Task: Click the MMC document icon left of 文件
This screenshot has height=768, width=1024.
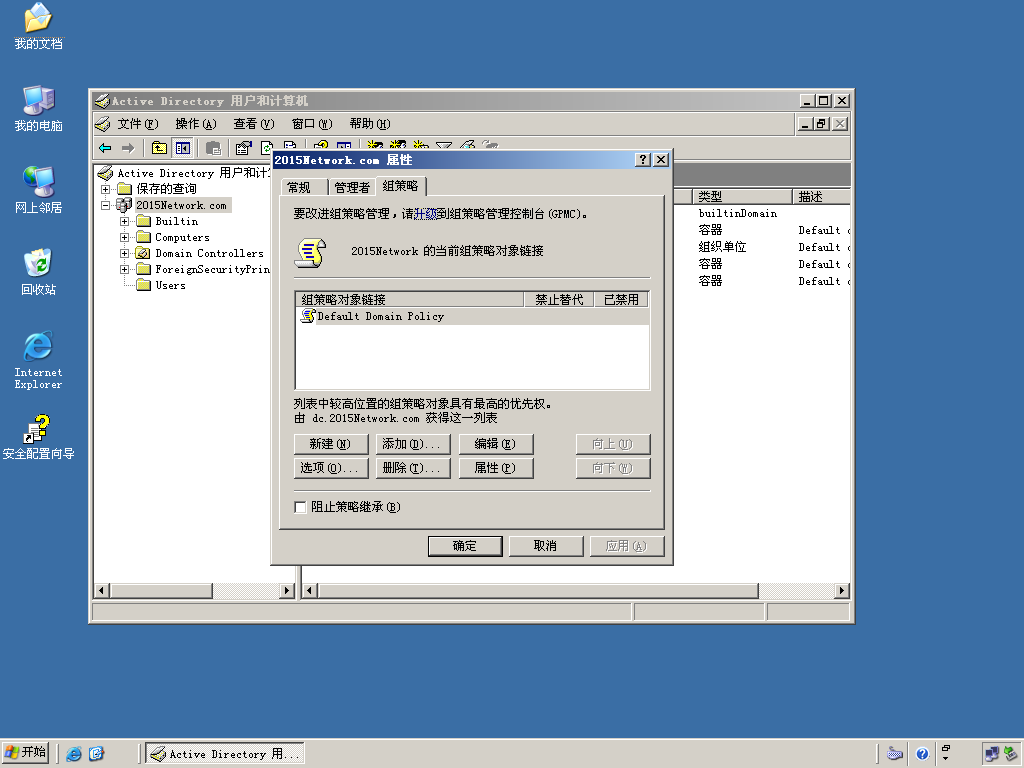Action: [x=103, y=123]
